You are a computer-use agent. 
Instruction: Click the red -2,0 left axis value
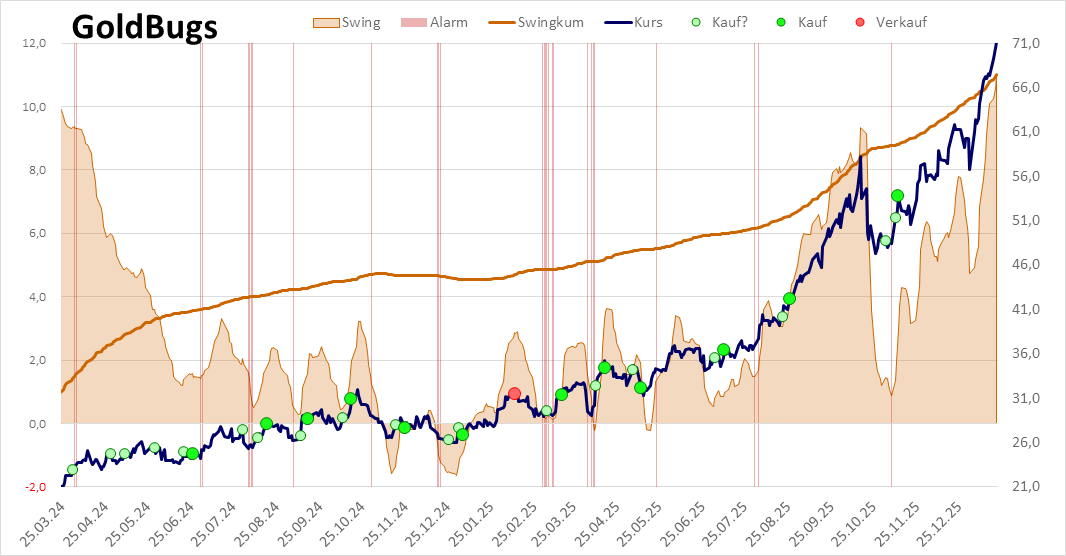[34, 487]
